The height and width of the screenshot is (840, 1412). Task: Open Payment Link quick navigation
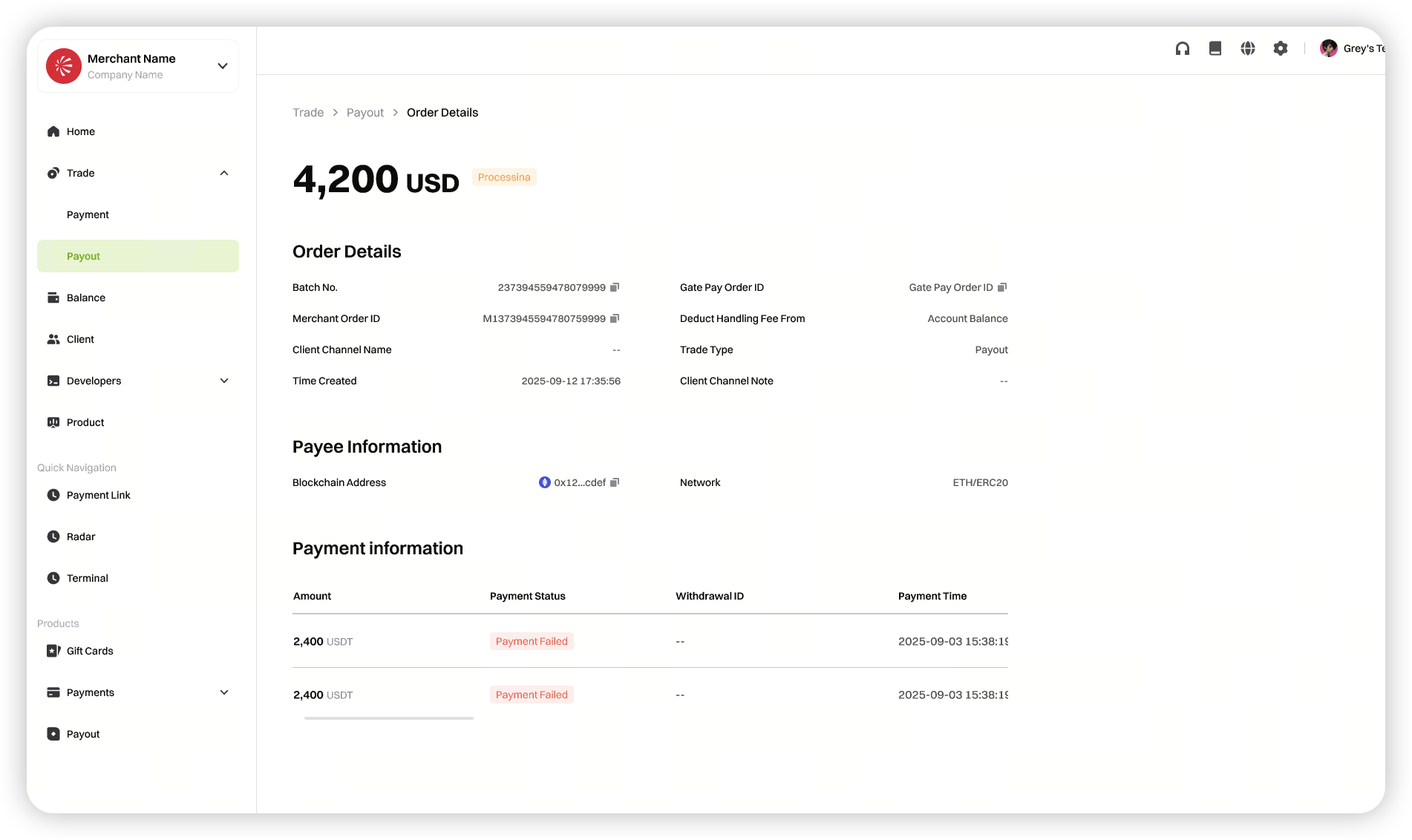[98, 495]
